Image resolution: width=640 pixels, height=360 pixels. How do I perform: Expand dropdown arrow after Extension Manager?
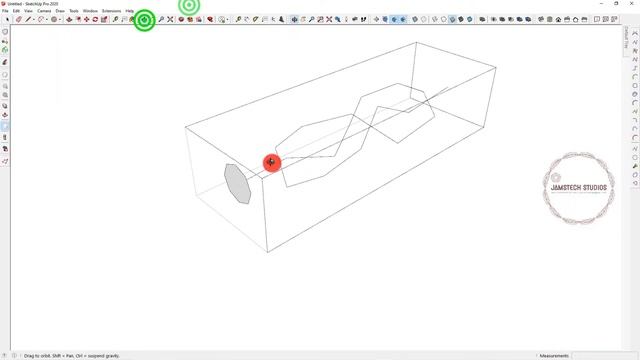pyautogui.click(x=227, y=19)
